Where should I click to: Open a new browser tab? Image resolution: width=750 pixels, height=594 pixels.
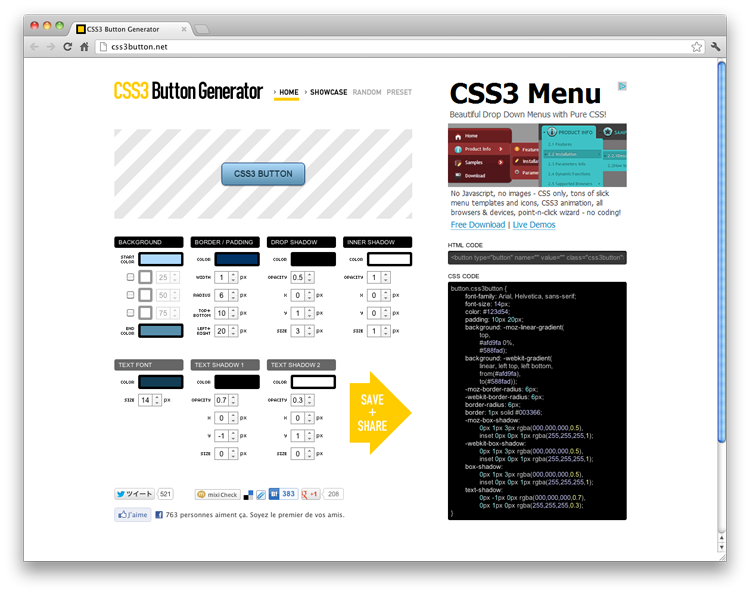(x=202, y=29)
